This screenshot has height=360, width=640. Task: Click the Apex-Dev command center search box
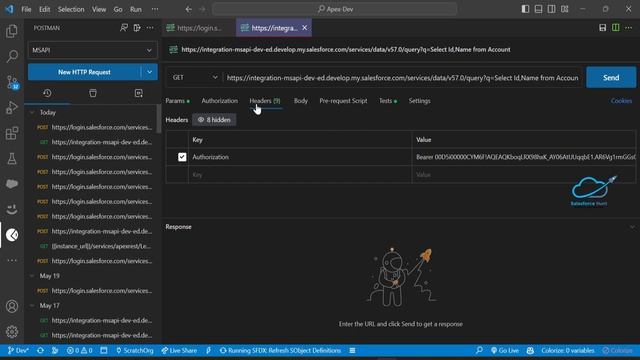[x=335, y=9]
